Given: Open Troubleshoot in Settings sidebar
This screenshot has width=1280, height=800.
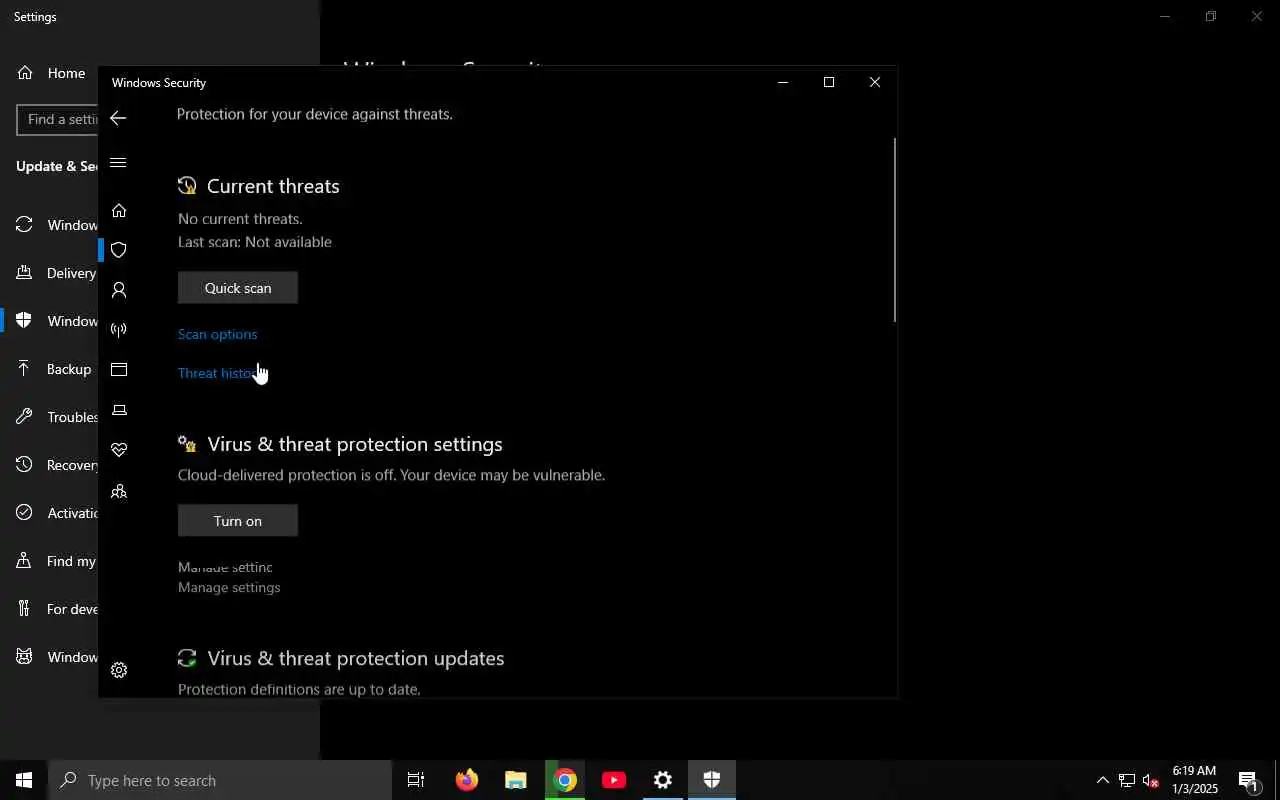Looking at the screenshot, I should (x=50, y=417).
